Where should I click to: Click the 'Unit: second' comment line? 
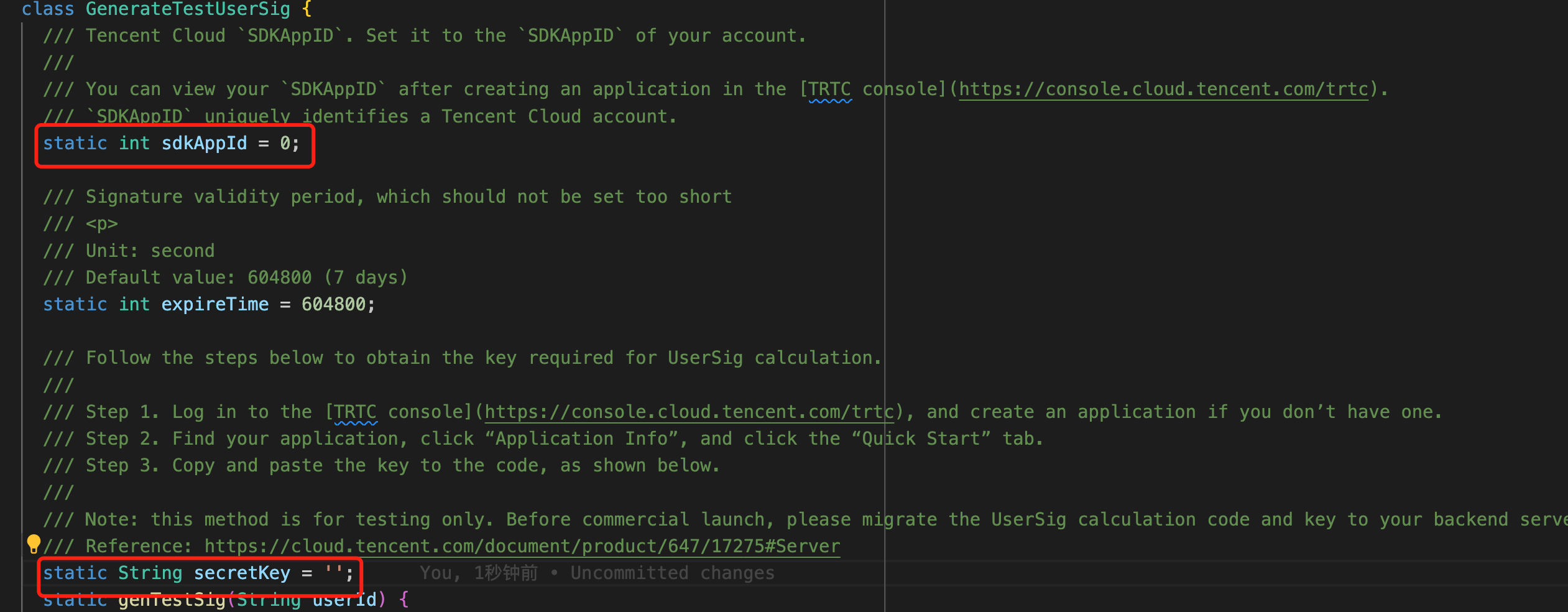150,251
